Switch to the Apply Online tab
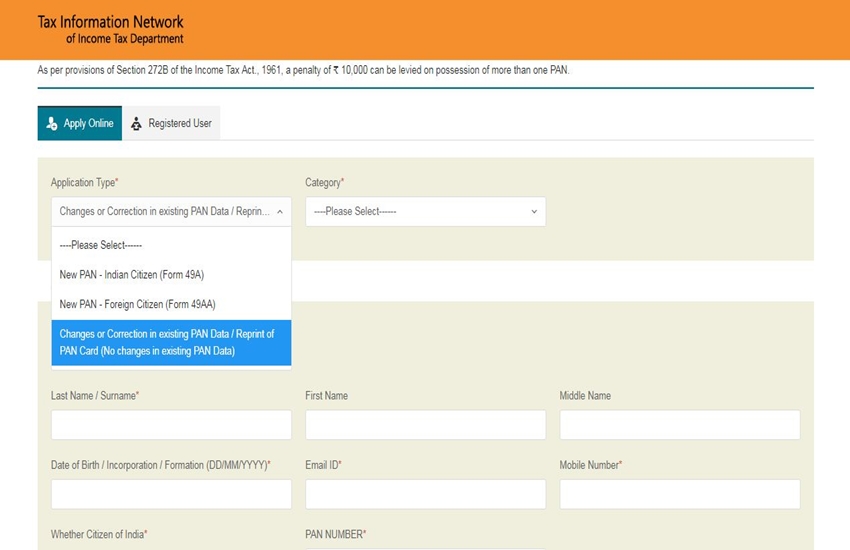 pyautogui.click(x=80, y=124)
